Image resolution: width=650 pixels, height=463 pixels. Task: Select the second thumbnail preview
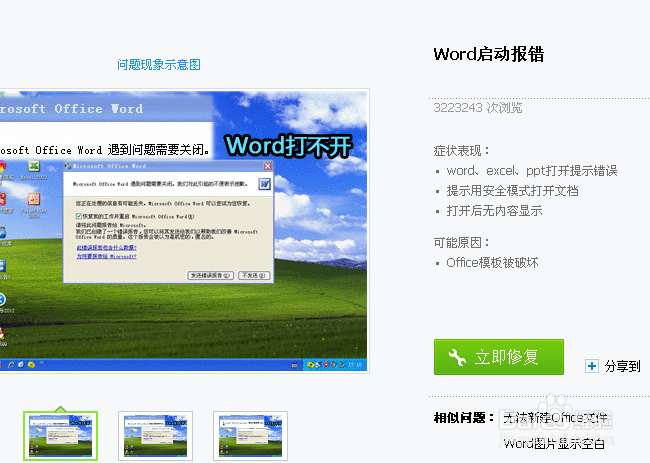155,436
